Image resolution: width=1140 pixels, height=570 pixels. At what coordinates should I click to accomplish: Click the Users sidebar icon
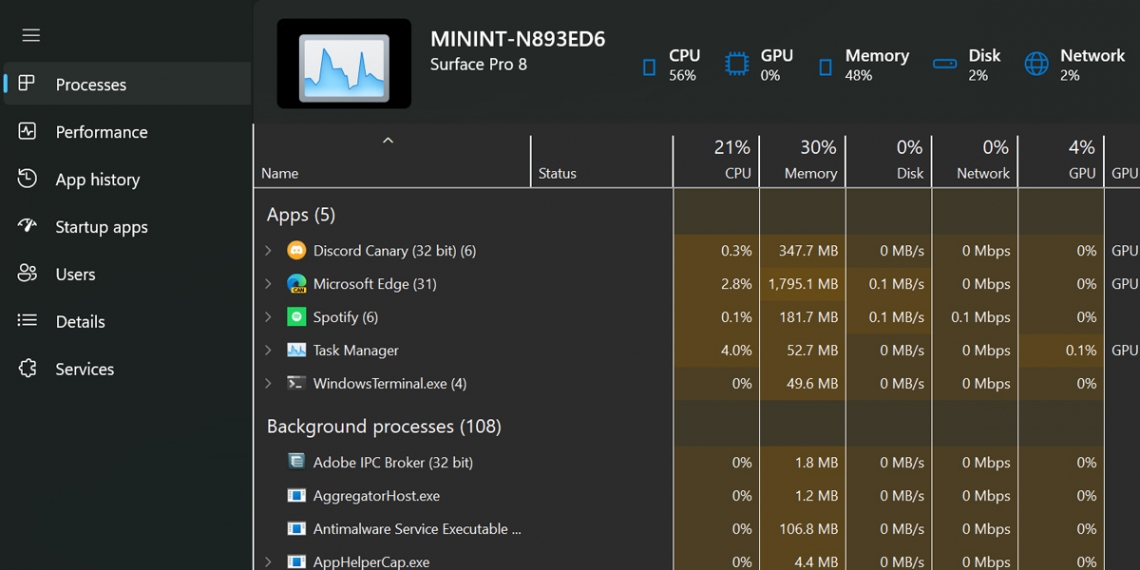[x=27, y=273]
